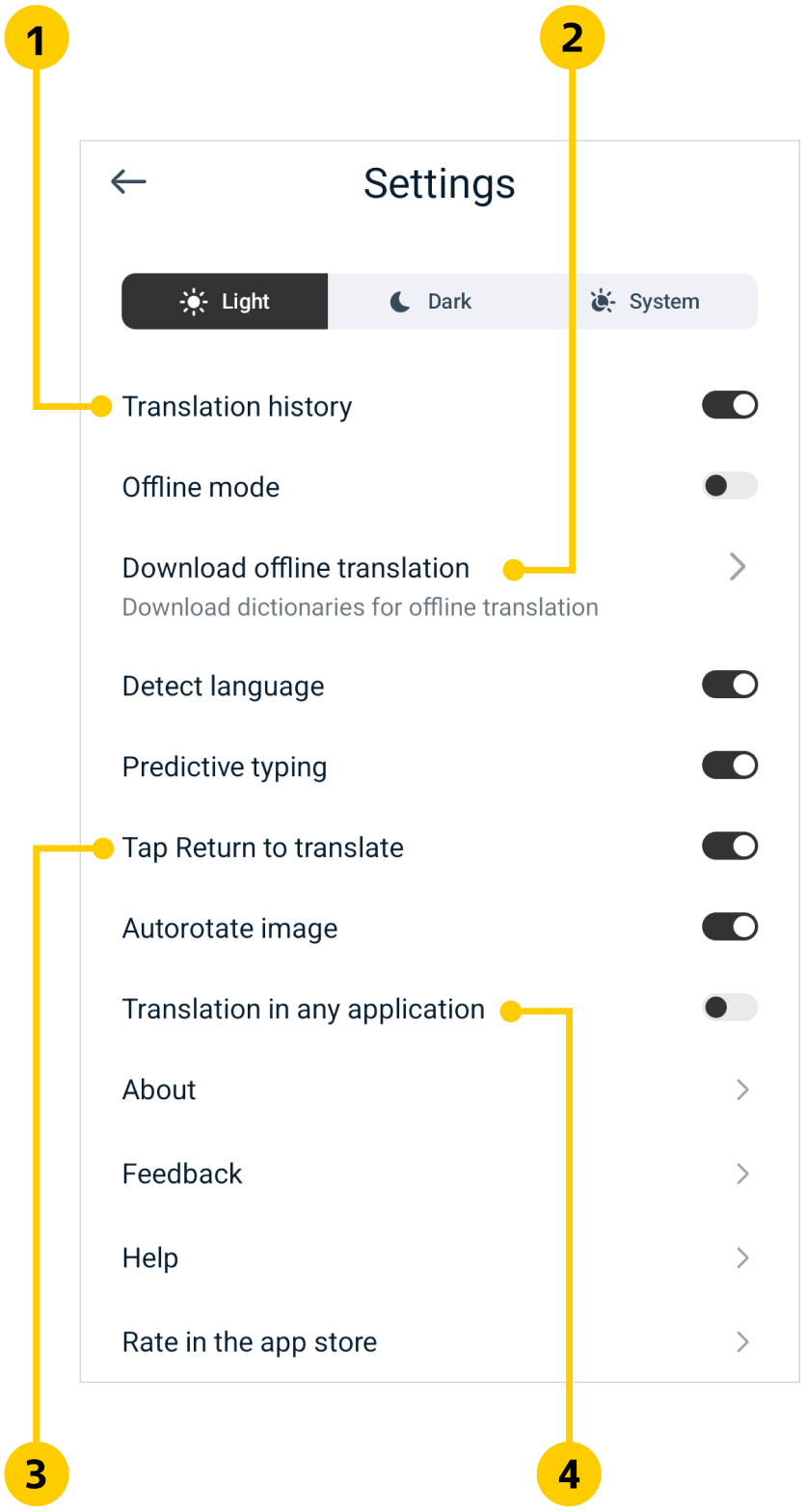The image size is (805, 1512).
Task: Turn off Detect language switch
Action: (x=730, y=686)
